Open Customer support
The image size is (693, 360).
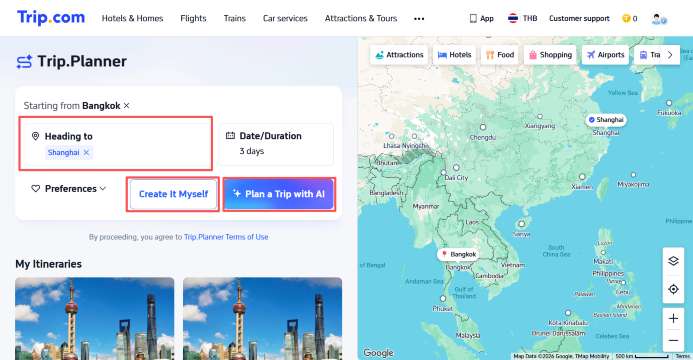(579, 19)
